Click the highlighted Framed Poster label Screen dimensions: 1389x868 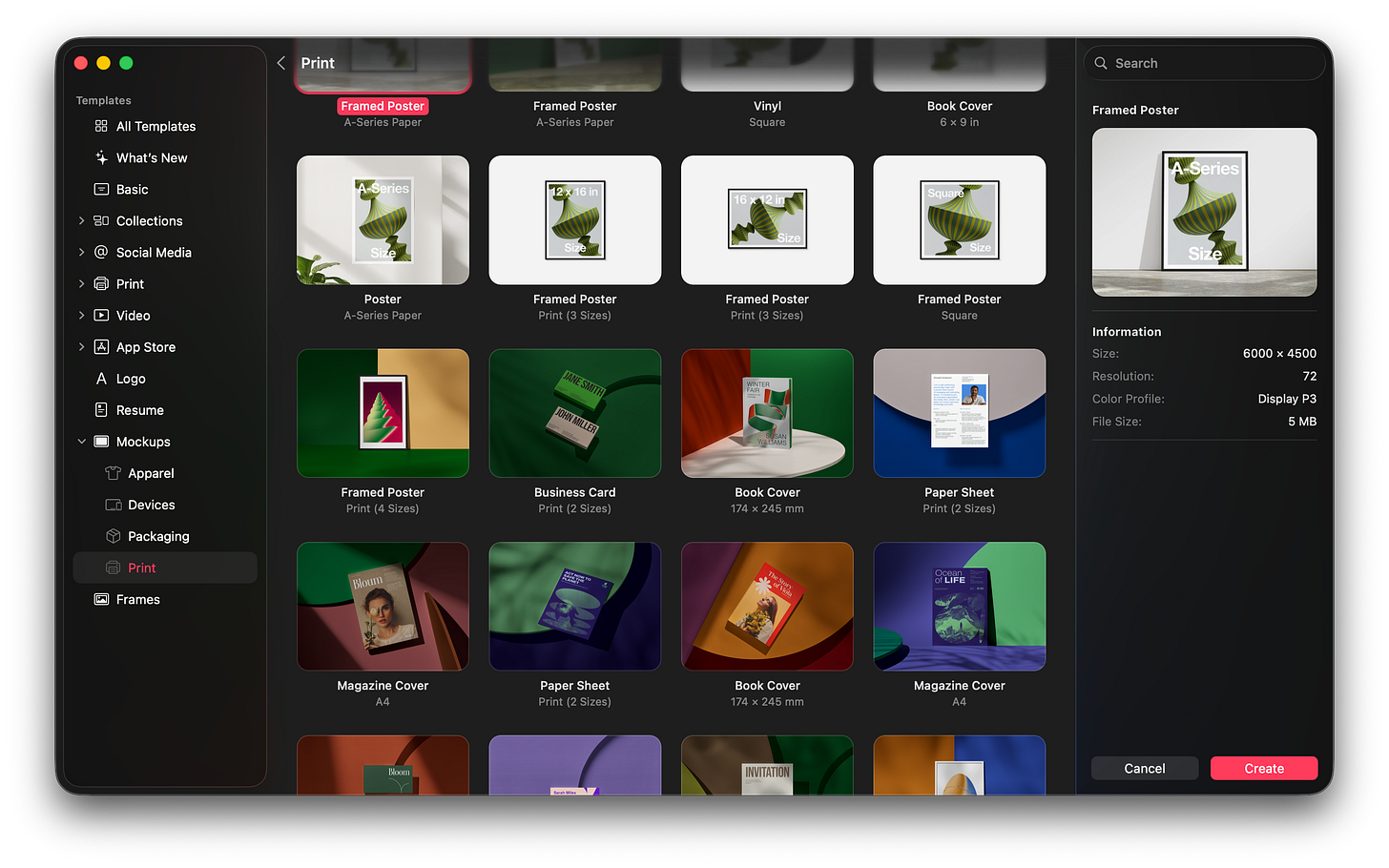coord(383,106)
